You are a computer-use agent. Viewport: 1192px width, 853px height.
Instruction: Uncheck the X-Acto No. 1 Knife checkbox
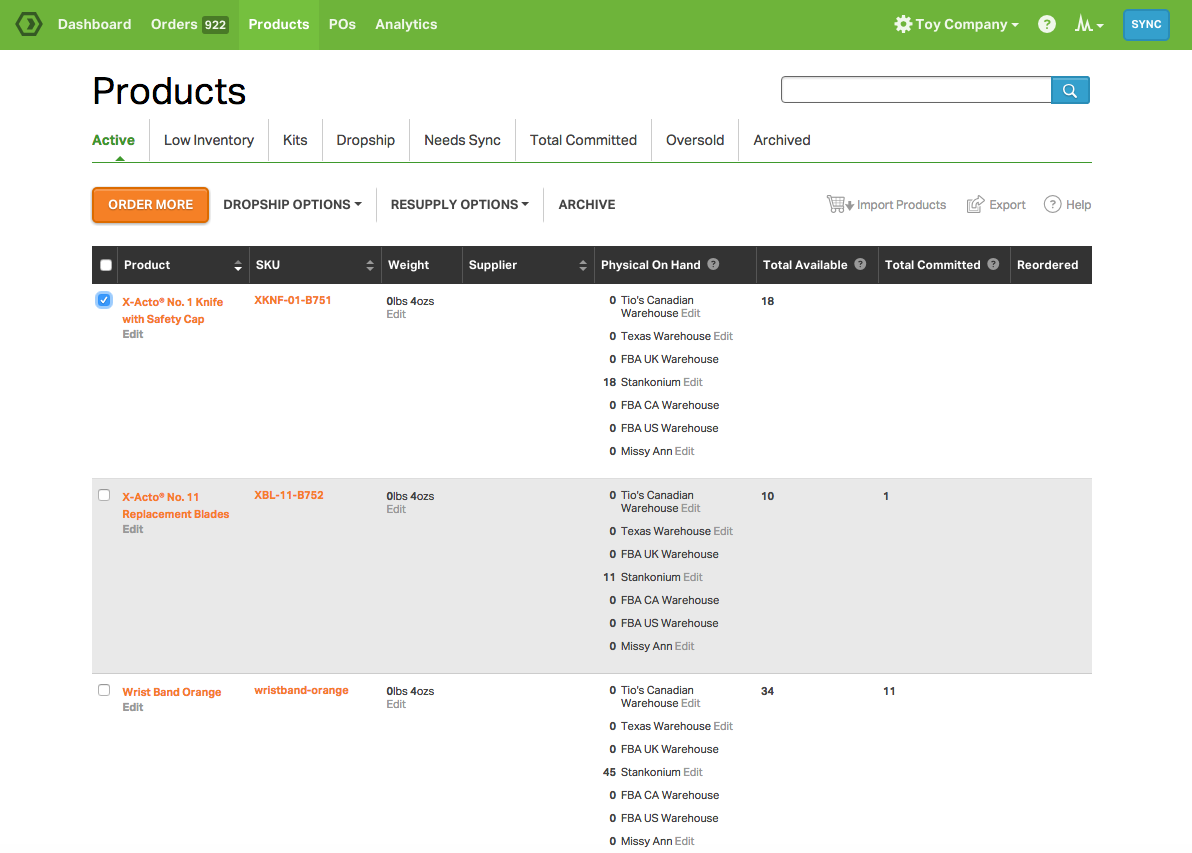pyautogui.click(x=104, y=300)
